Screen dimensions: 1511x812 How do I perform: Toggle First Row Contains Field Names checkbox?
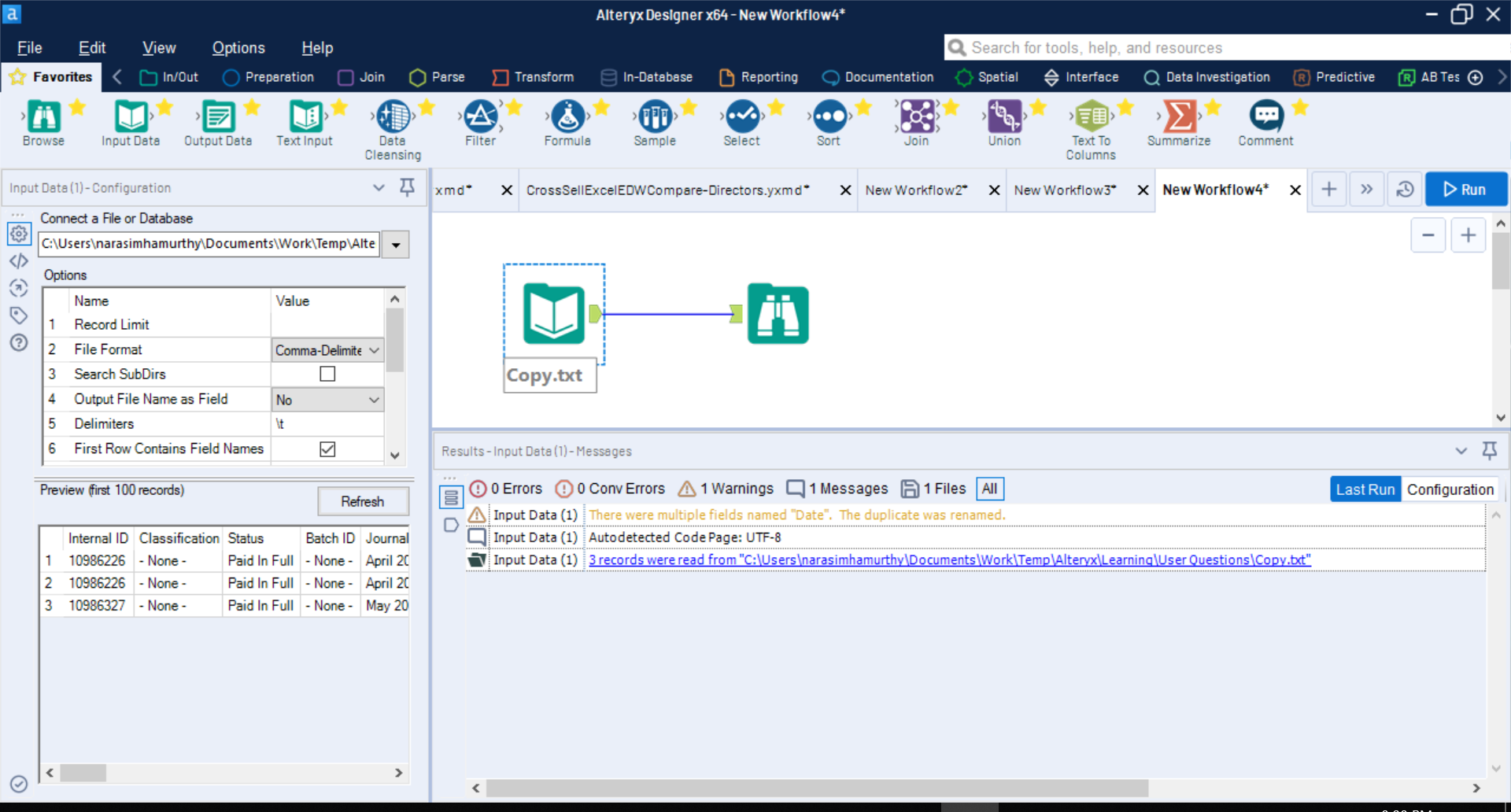(x=327, y=448)
